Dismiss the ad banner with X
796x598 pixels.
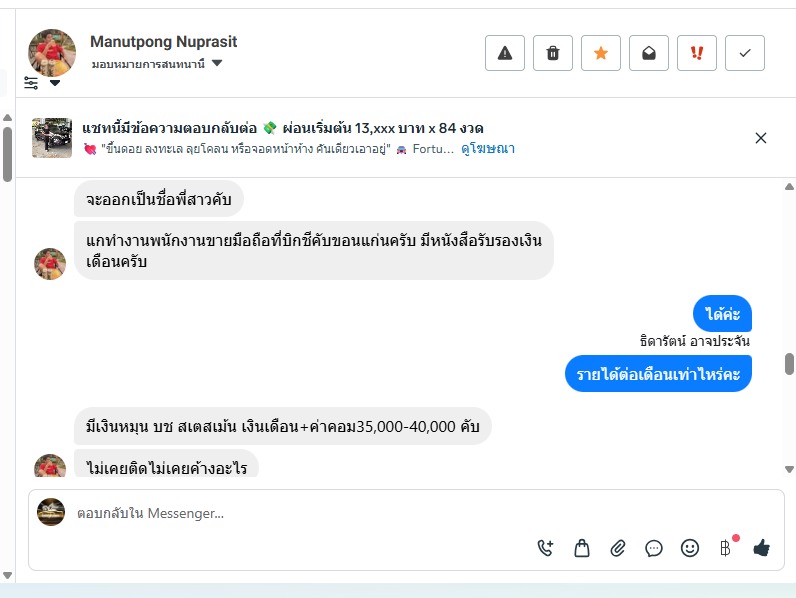pos(761,138)
